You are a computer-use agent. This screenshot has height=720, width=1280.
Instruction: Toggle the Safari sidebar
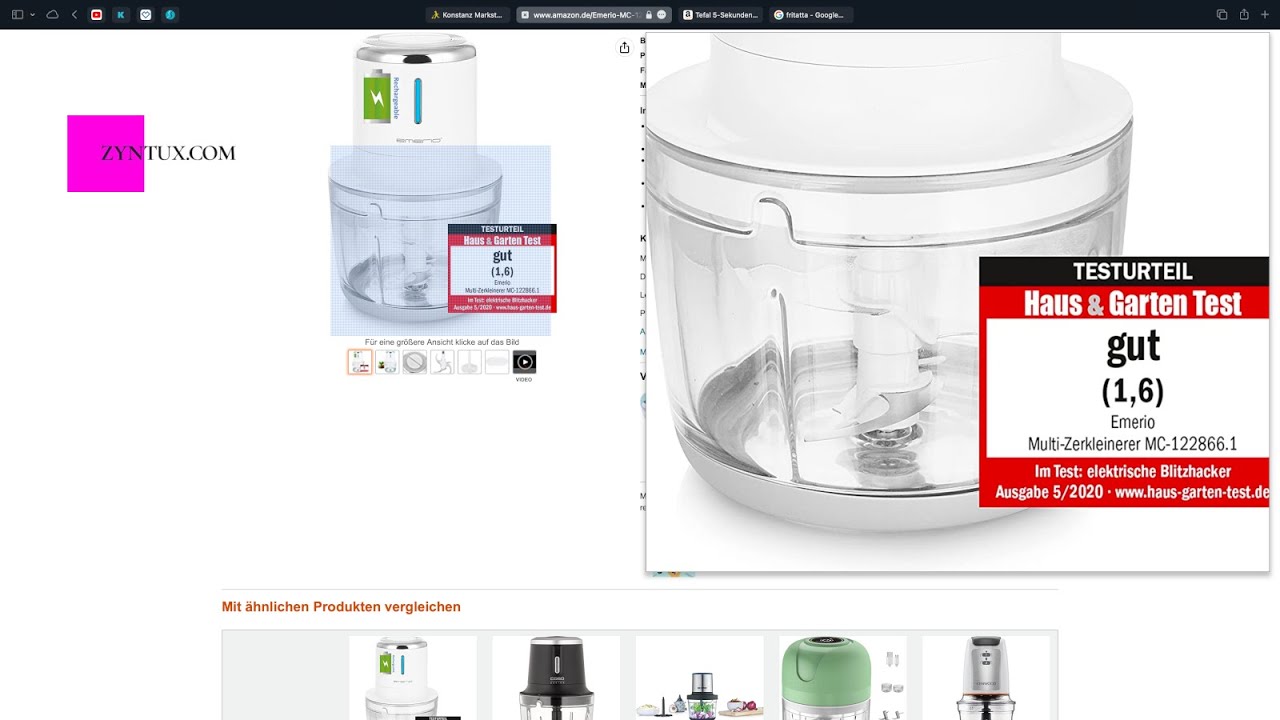tap(17, 15)
